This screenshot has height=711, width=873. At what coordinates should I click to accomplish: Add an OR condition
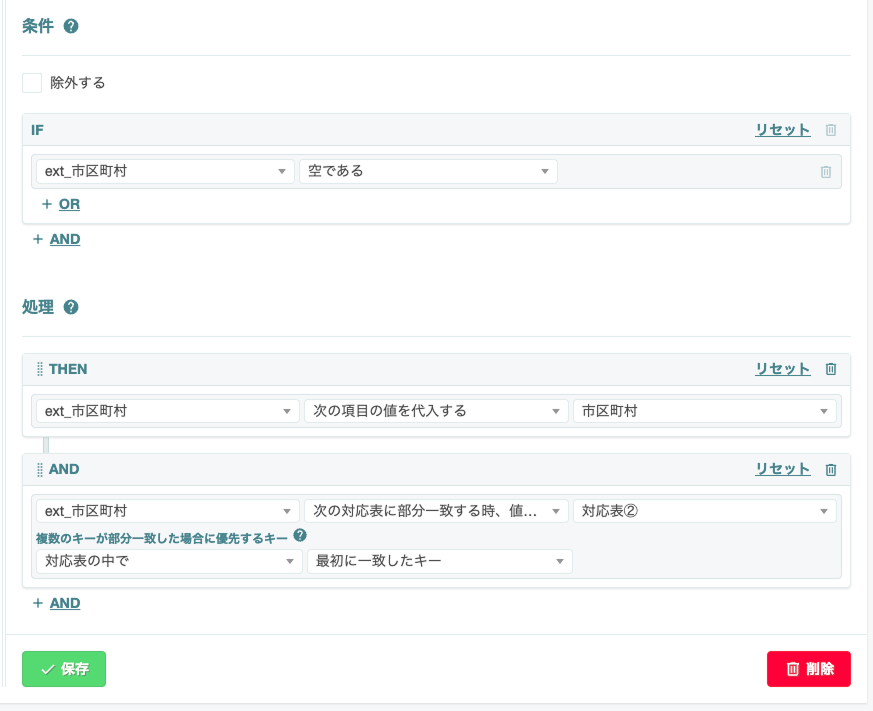coord(69,204)
